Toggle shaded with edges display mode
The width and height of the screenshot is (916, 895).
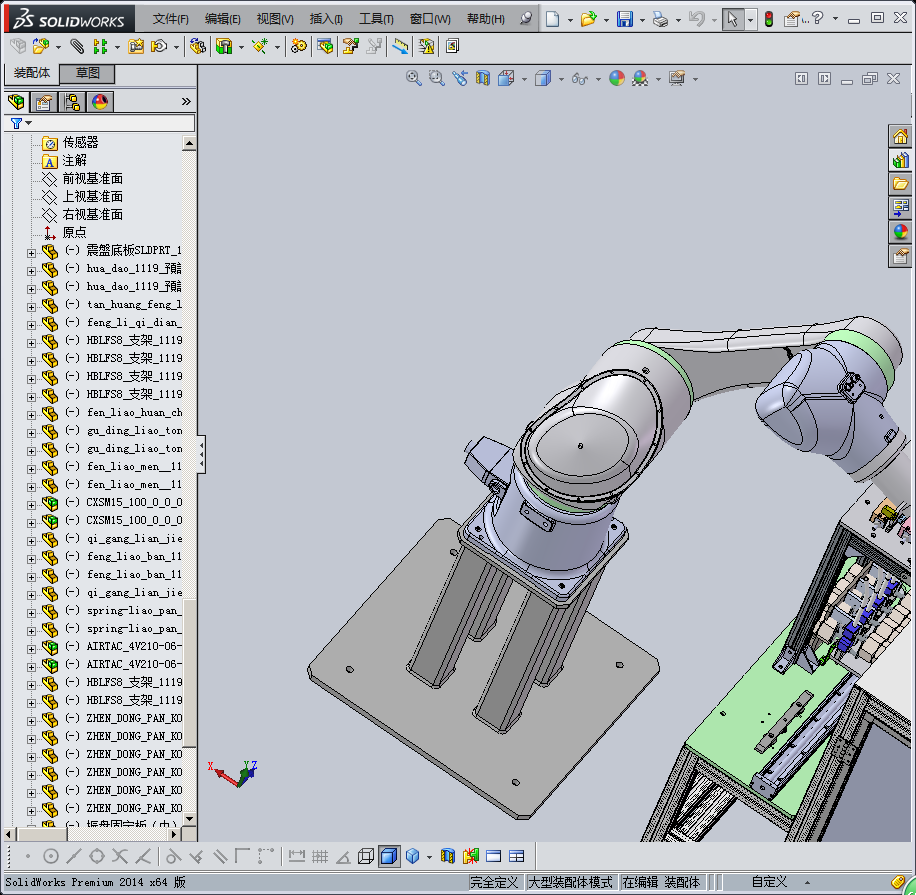click(x=388, y=856)
